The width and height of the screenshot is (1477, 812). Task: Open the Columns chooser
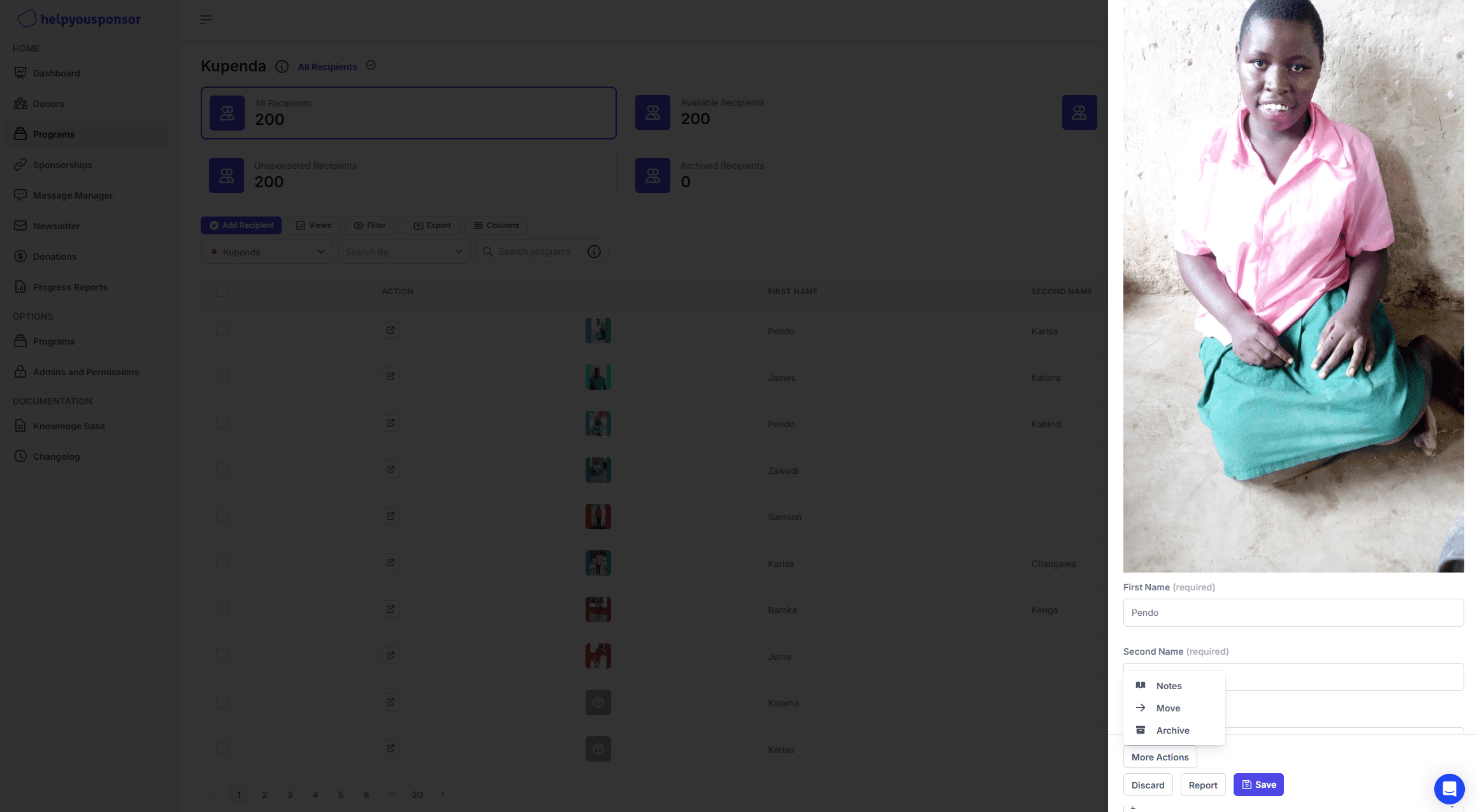(x=496, y=225)
